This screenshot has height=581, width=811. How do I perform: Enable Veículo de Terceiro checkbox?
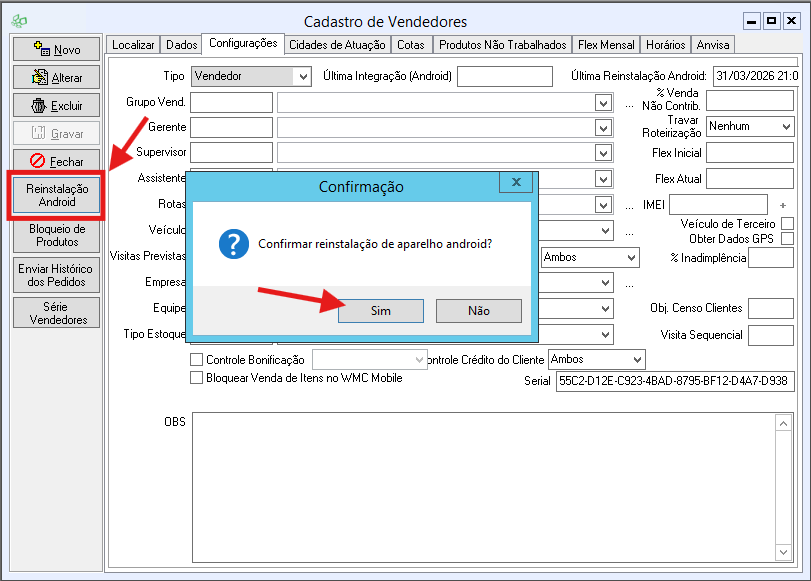(787, 224)
